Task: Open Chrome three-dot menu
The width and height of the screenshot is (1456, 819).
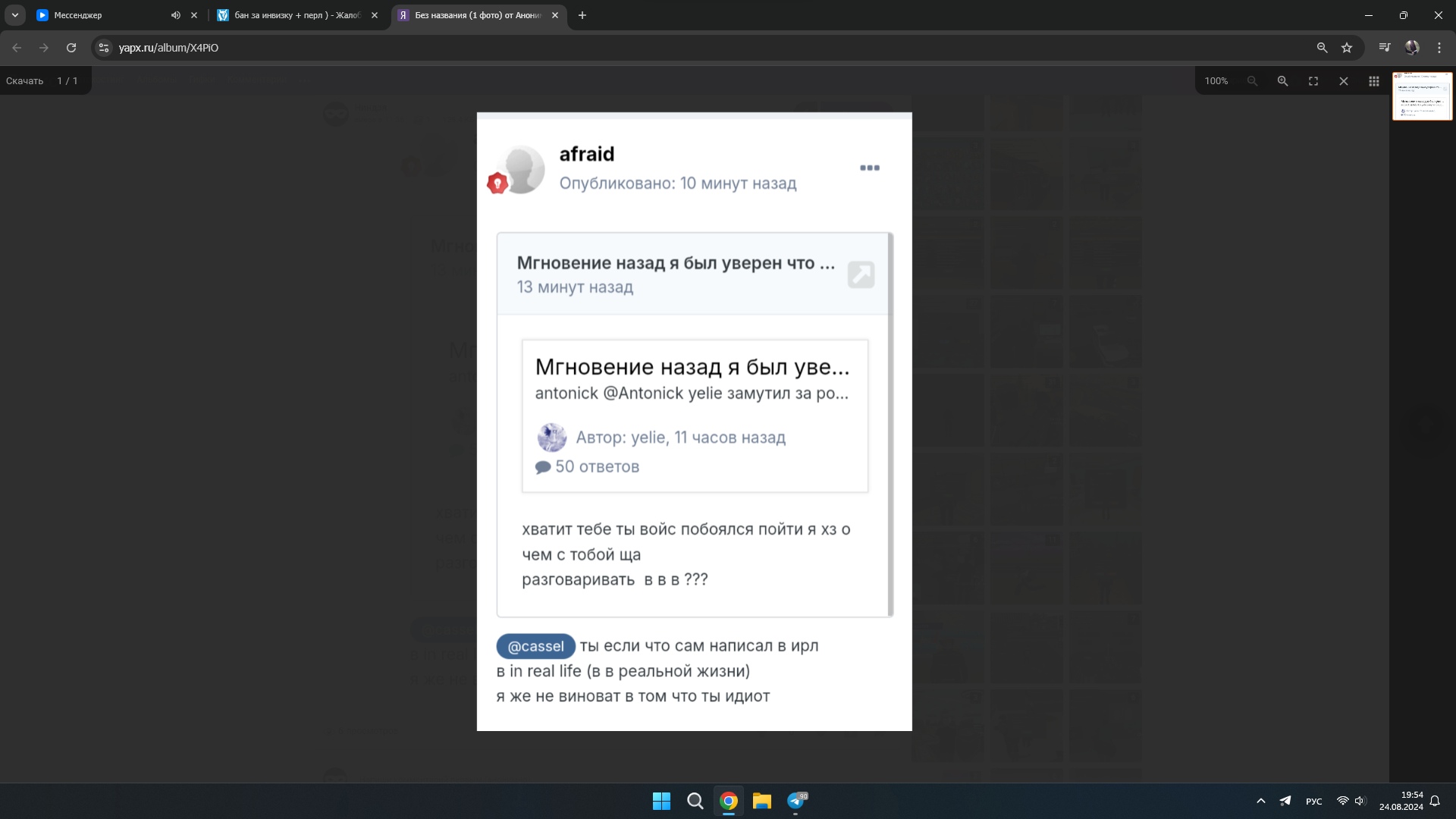Action: pyautogui.click(x=1439, y=48)
